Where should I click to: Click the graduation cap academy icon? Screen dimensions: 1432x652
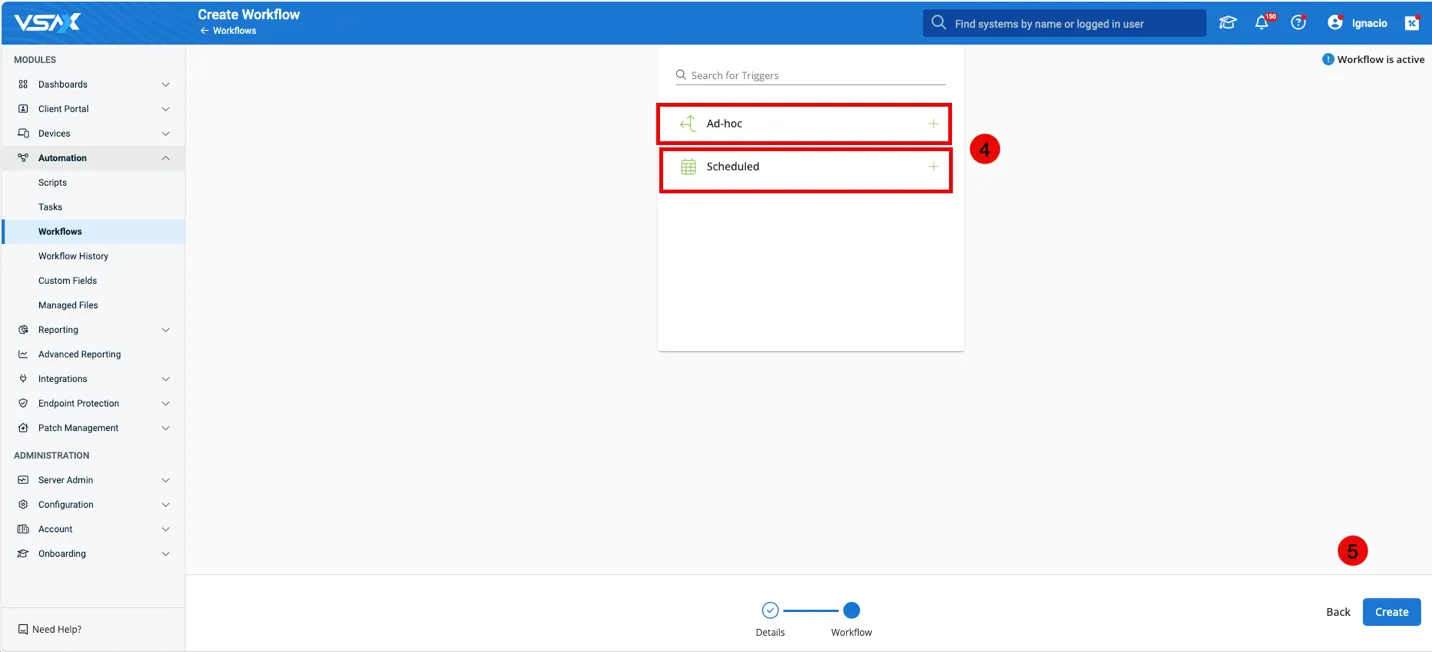1227,23
